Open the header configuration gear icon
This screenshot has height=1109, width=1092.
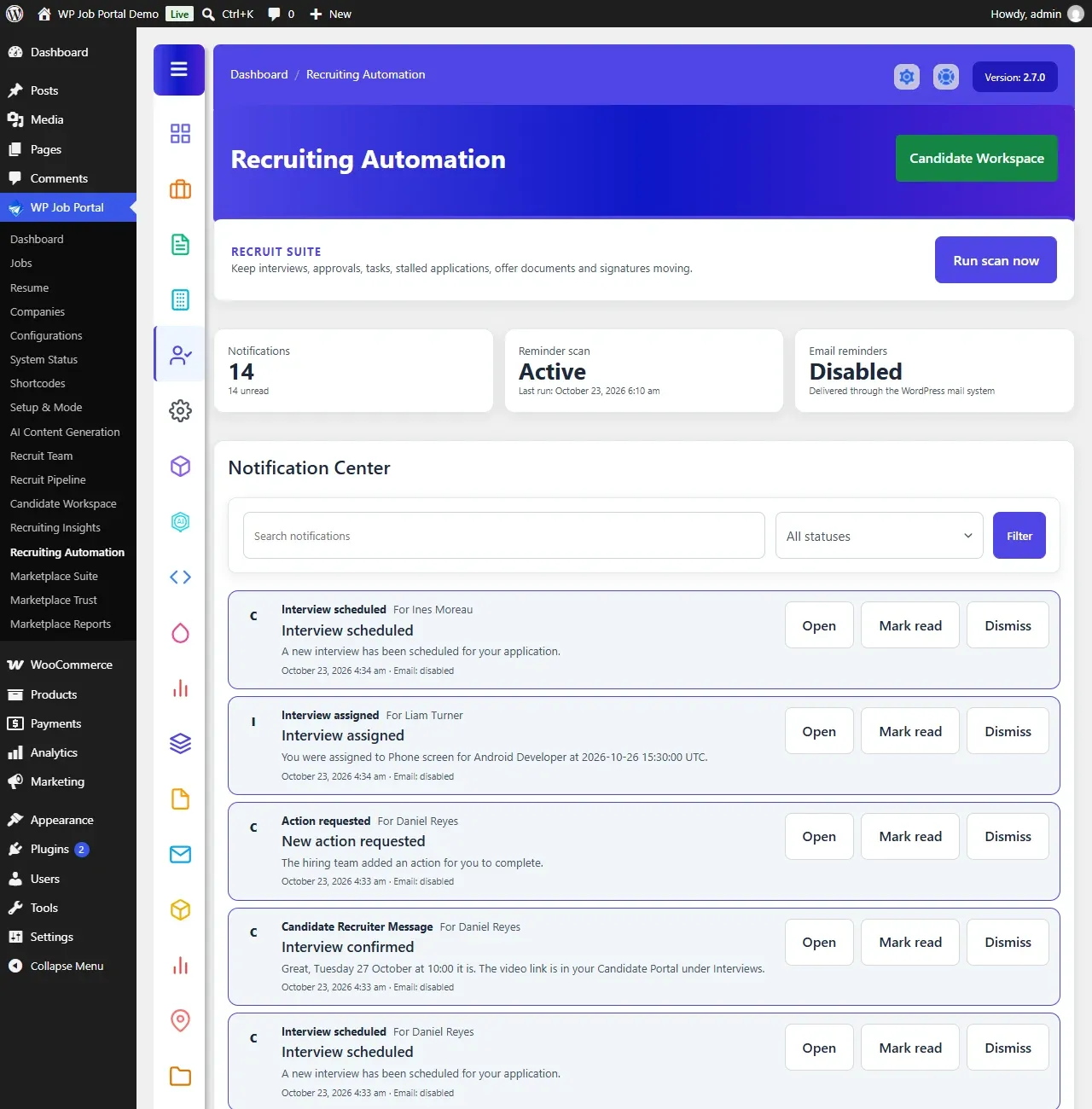click(907, 77)
